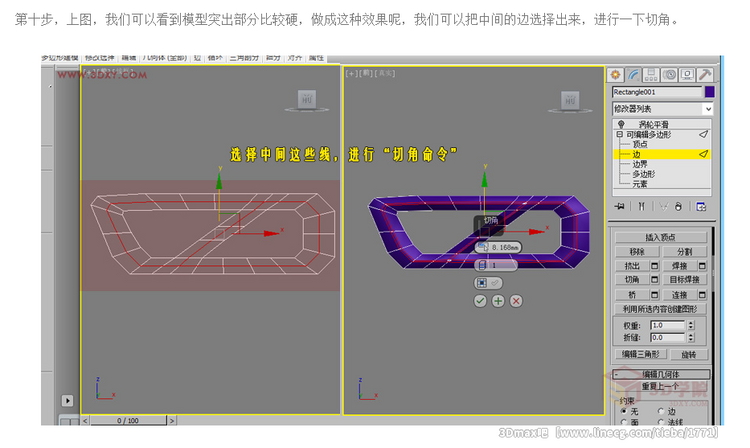Click the 焊接 button
This screenshot has height=448, width=750.
pos(680,266)
